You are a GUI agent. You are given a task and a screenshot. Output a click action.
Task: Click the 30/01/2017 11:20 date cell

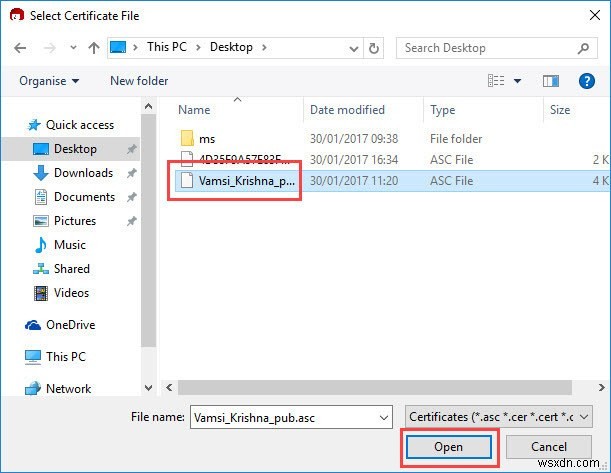[354, 181]
